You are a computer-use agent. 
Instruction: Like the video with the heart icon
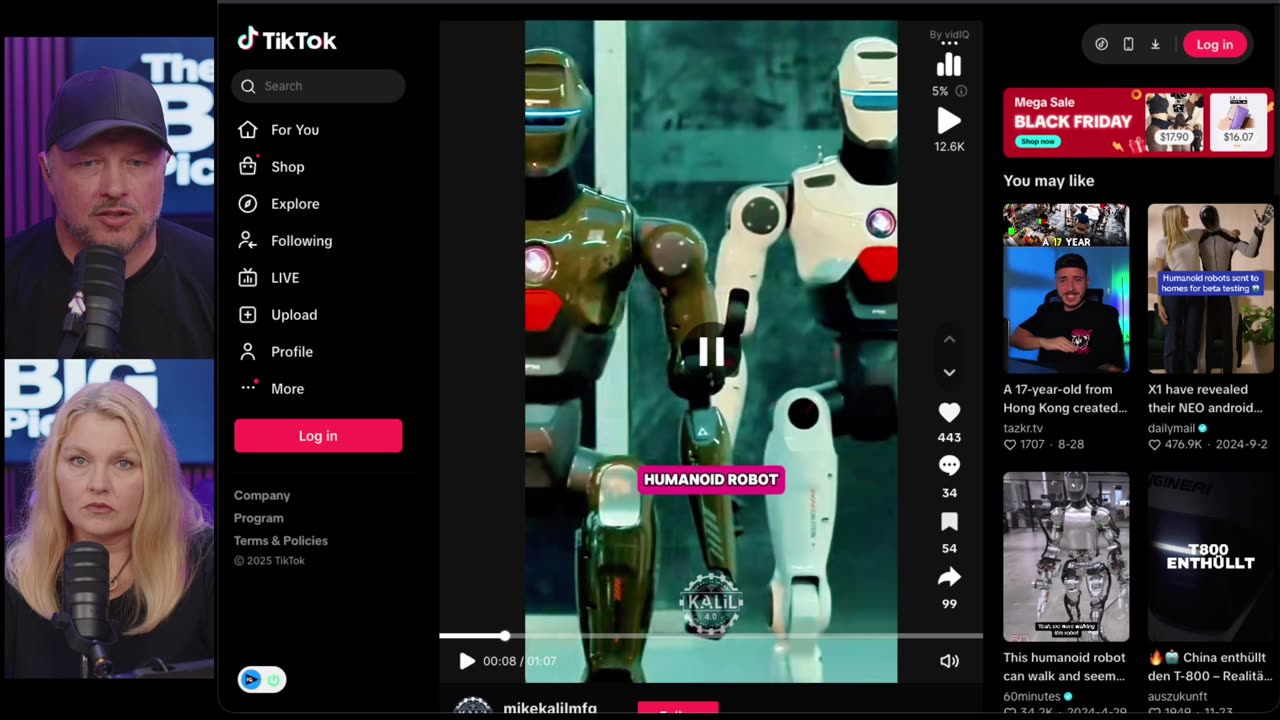click(949, 412)
